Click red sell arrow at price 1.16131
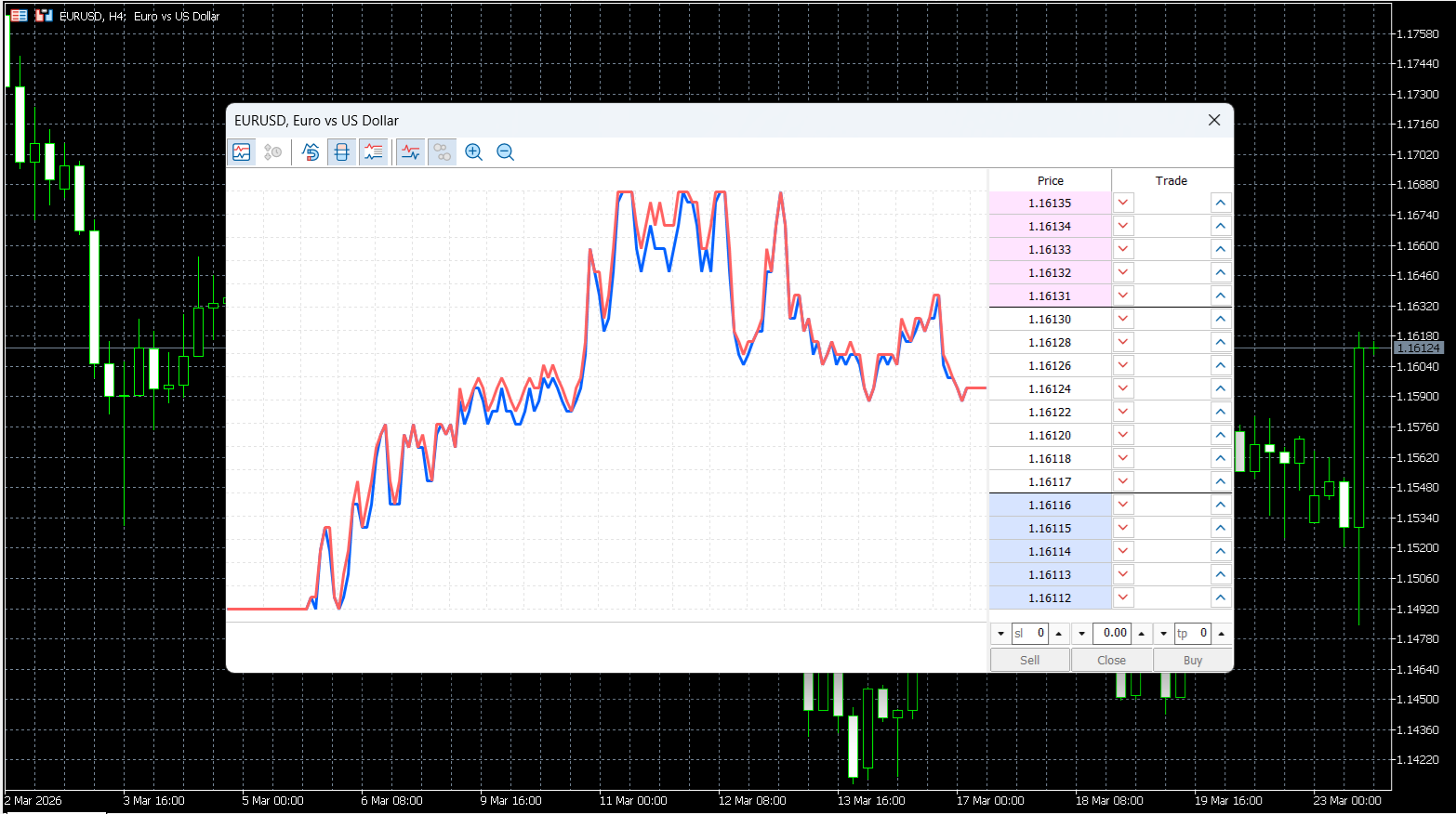The width and height of the screenshot is (1456, 814). point(1123,295)
